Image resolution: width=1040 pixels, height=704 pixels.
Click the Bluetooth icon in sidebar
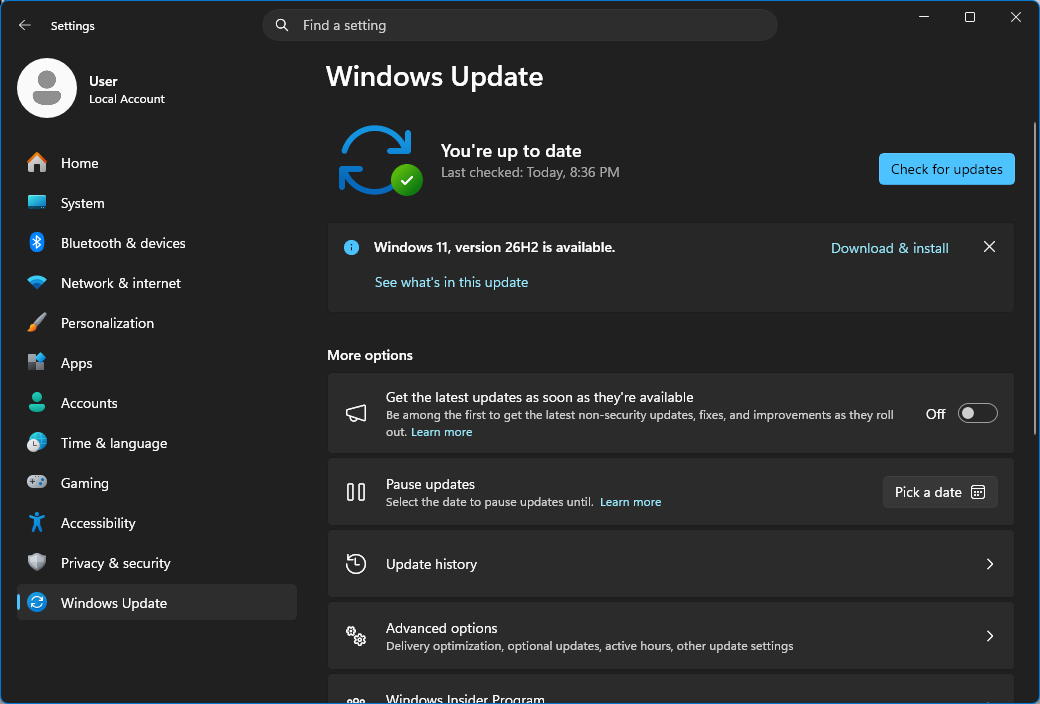tap(37, 243)
